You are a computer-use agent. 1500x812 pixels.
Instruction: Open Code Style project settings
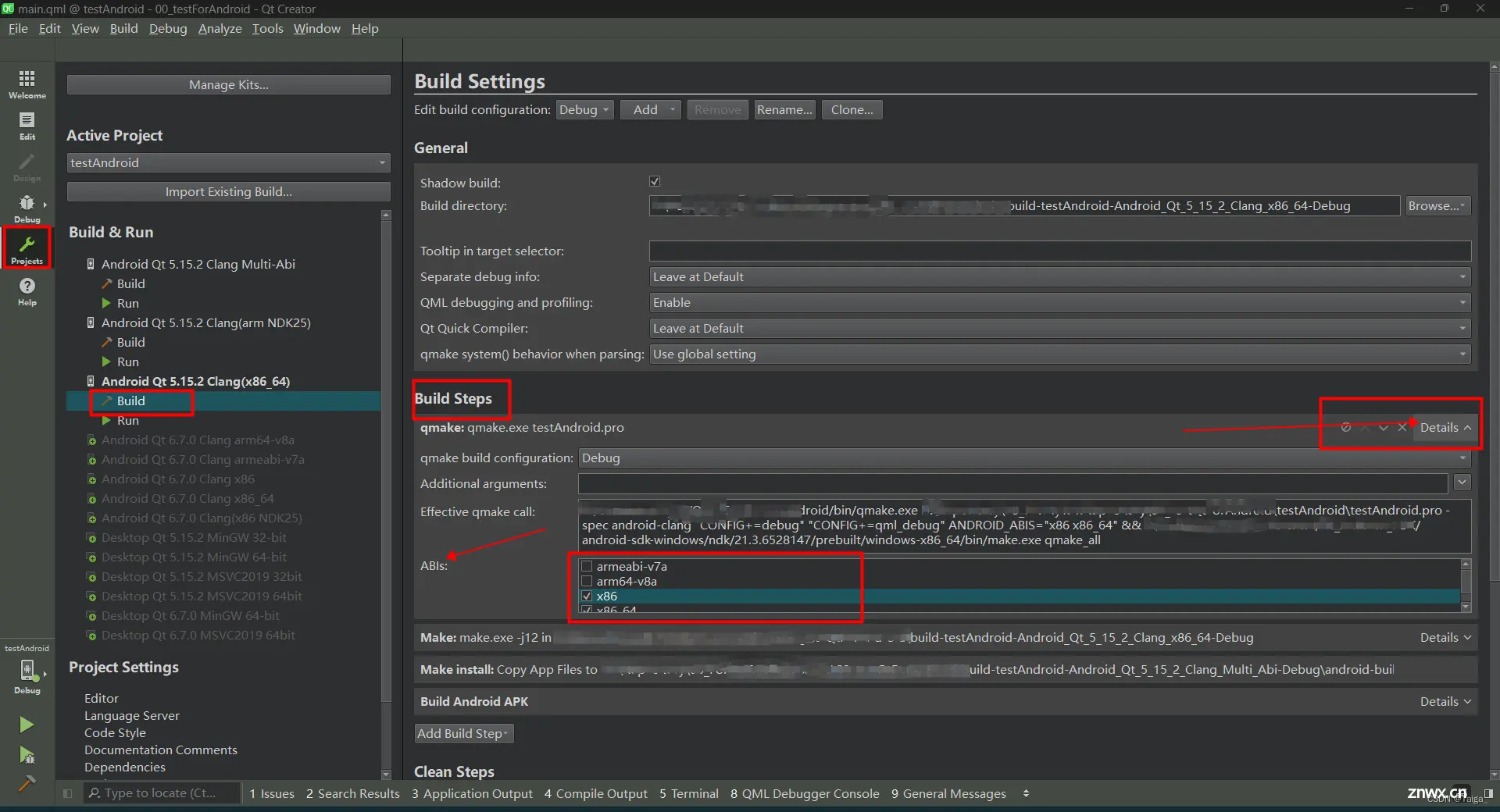point(115,733)
